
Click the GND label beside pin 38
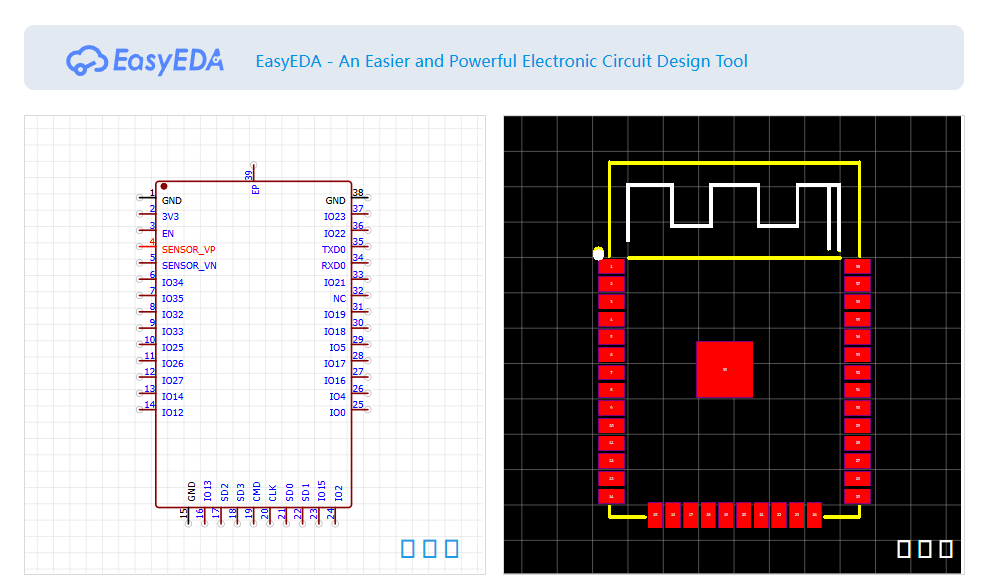point(335,200)
